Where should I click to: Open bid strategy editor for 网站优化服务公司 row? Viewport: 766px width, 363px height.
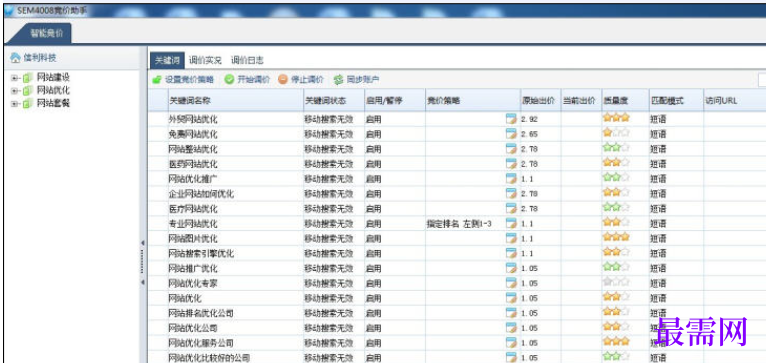click(511, 343)
